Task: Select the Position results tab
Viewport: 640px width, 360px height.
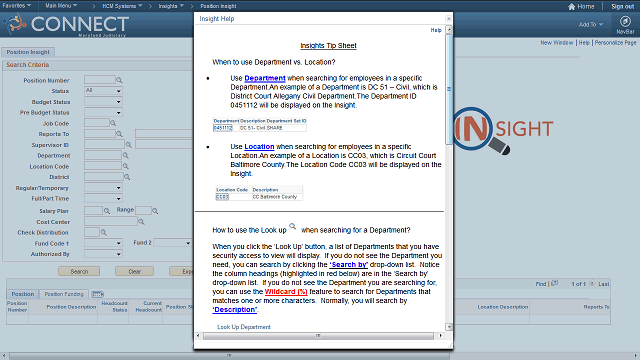Action: pos(22,294)
